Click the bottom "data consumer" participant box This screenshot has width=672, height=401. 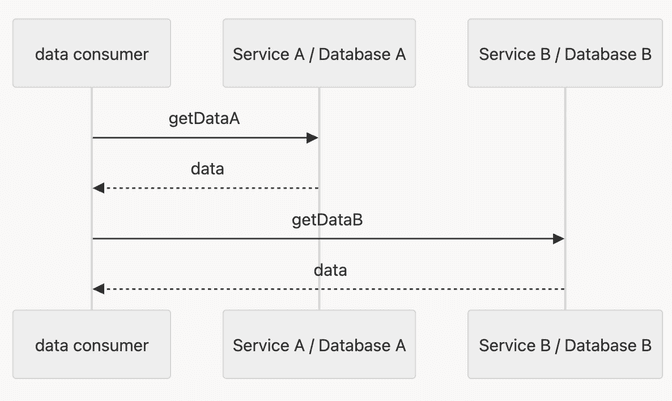click(92, 345)
